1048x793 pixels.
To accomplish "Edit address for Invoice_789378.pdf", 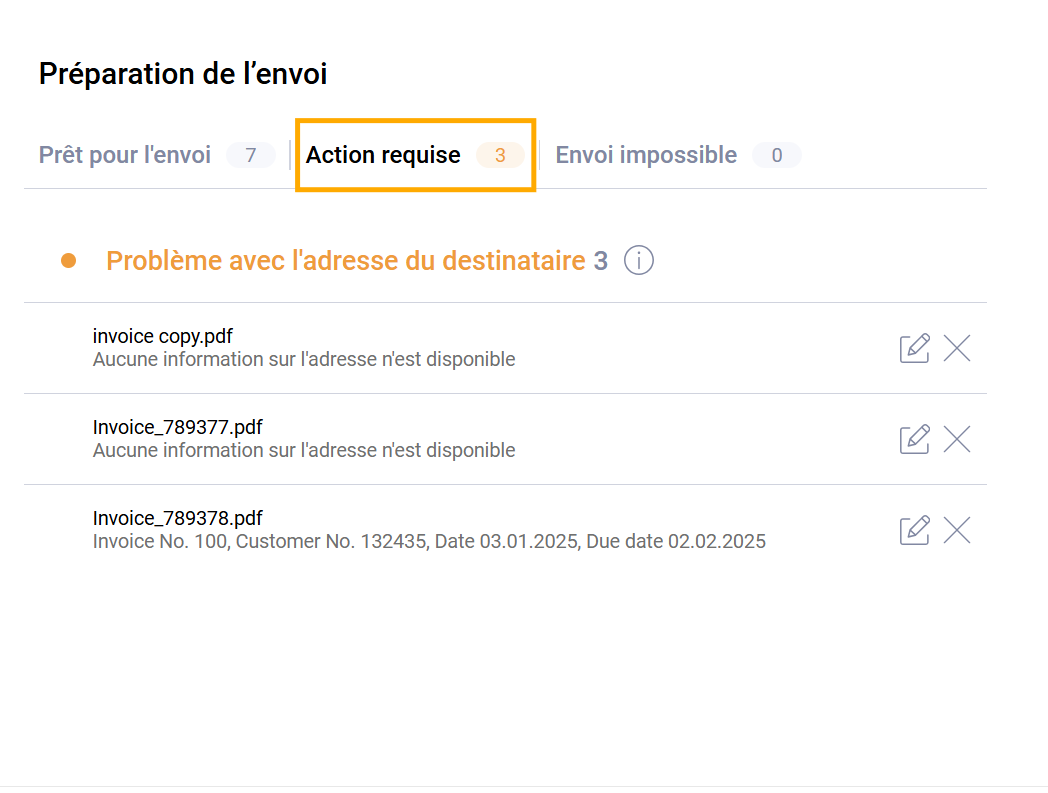I will (914, 530).
